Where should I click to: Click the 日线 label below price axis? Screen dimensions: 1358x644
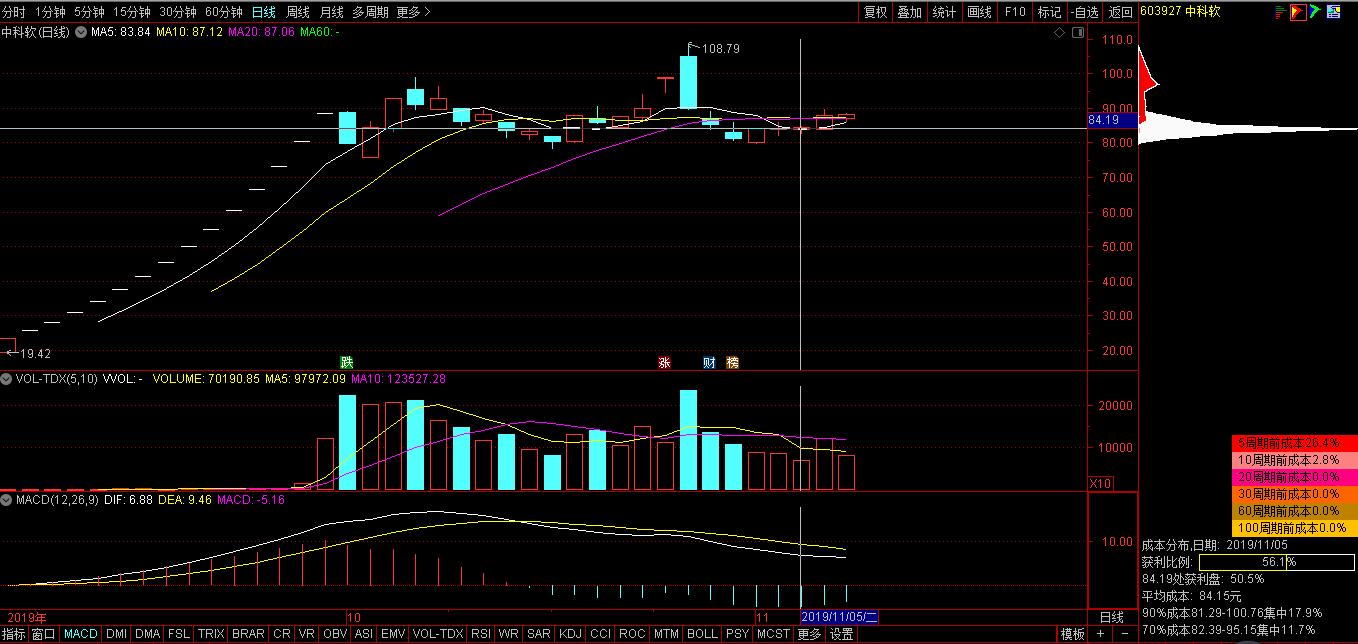pyautogui.click(x=1111, y=617)
